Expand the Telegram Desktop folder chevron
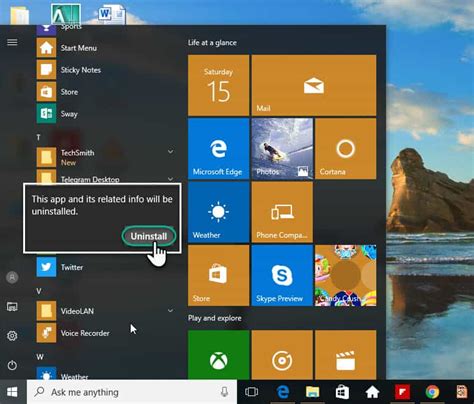 (170, 179)
